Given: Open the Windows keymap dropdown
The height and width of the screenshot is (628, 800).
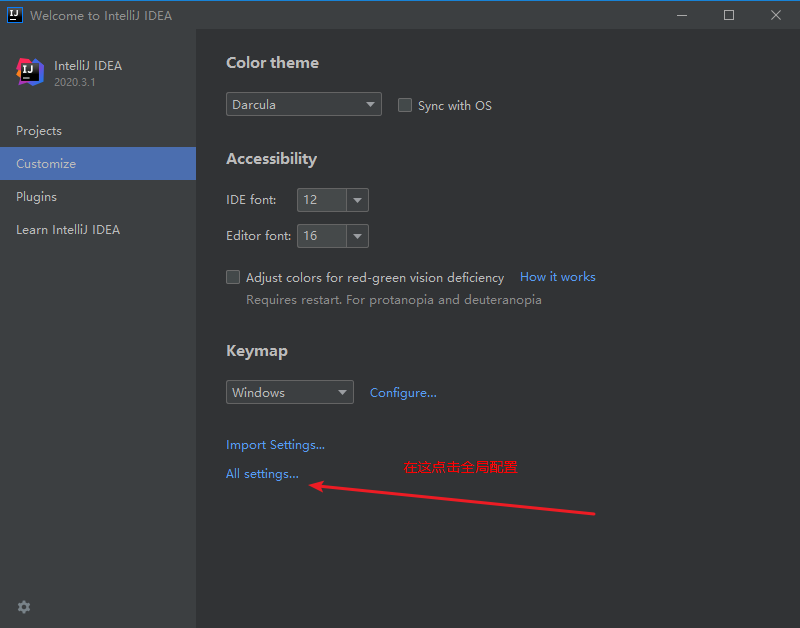Looking at the screenshot, I should (290, 392).
